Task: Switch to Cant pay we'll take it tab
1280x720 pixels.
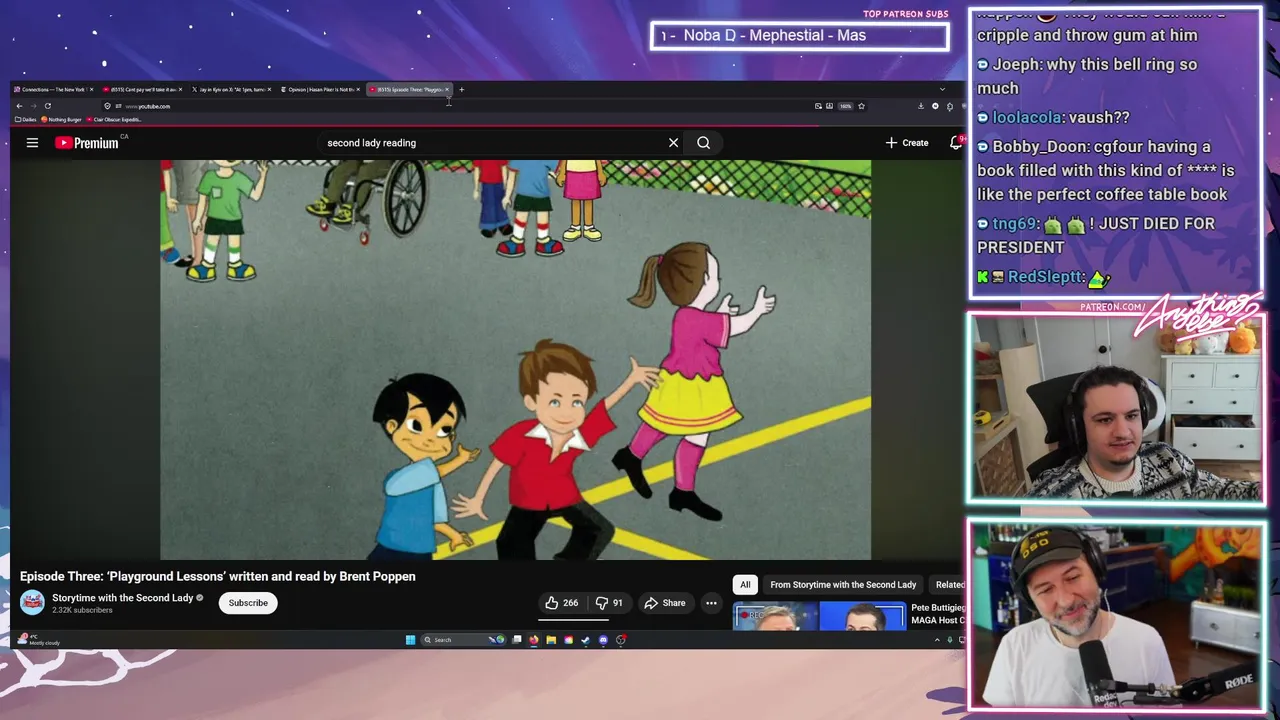Action: pyautogui.click(x=140, y=90)
